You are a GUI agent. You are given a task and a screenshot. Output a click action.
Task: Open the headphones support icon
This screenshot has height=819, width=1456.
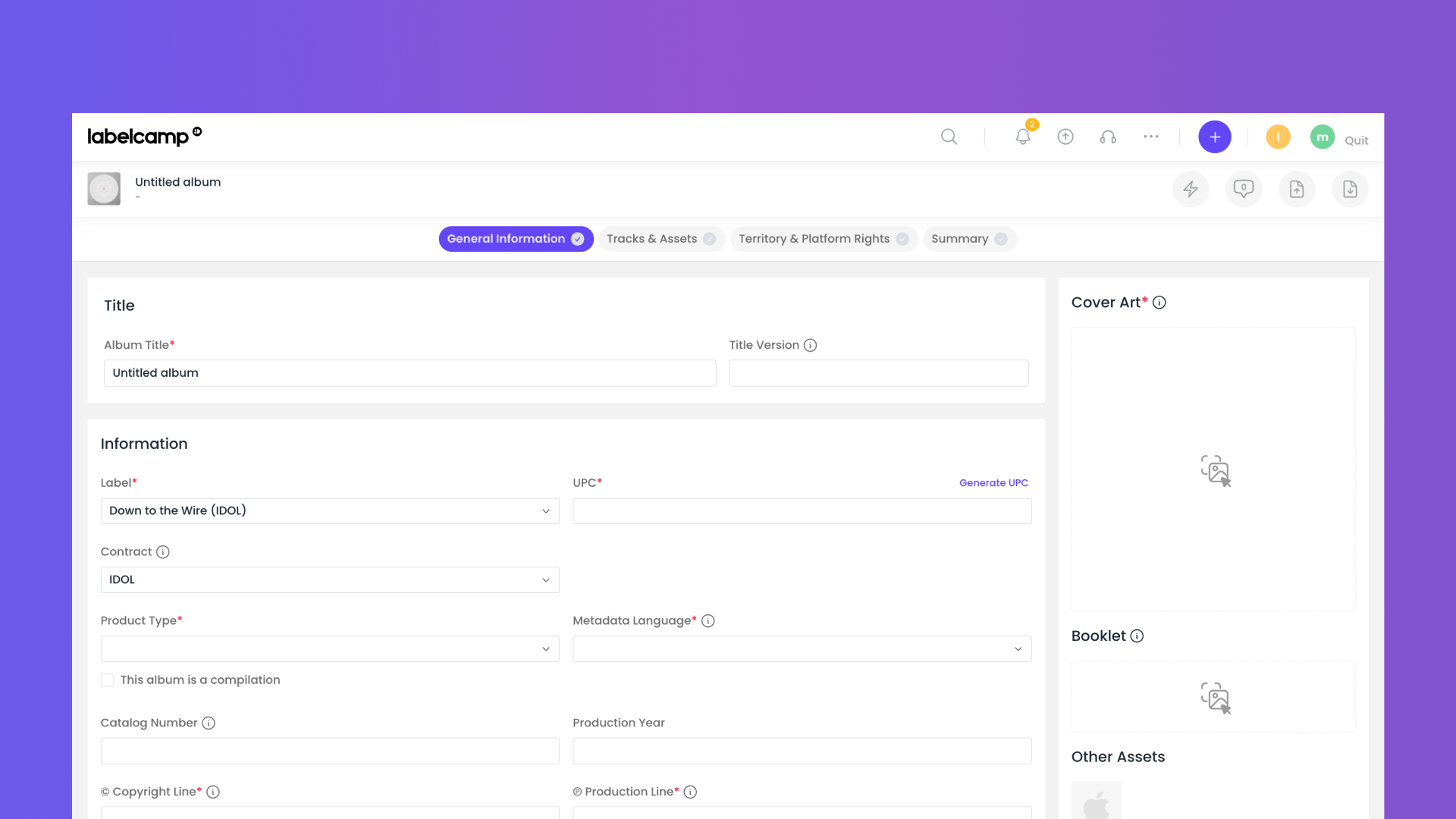pos(1108,136)
